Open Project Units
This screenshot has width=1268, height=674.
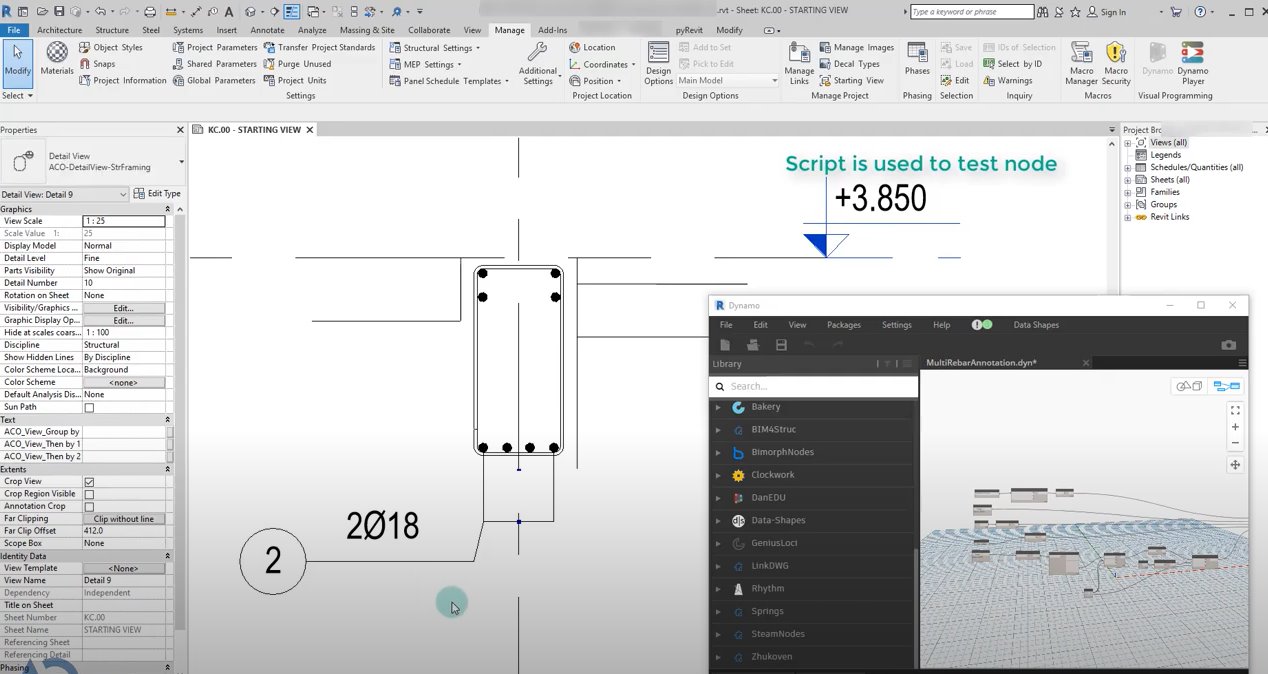[x=295, y=80]
